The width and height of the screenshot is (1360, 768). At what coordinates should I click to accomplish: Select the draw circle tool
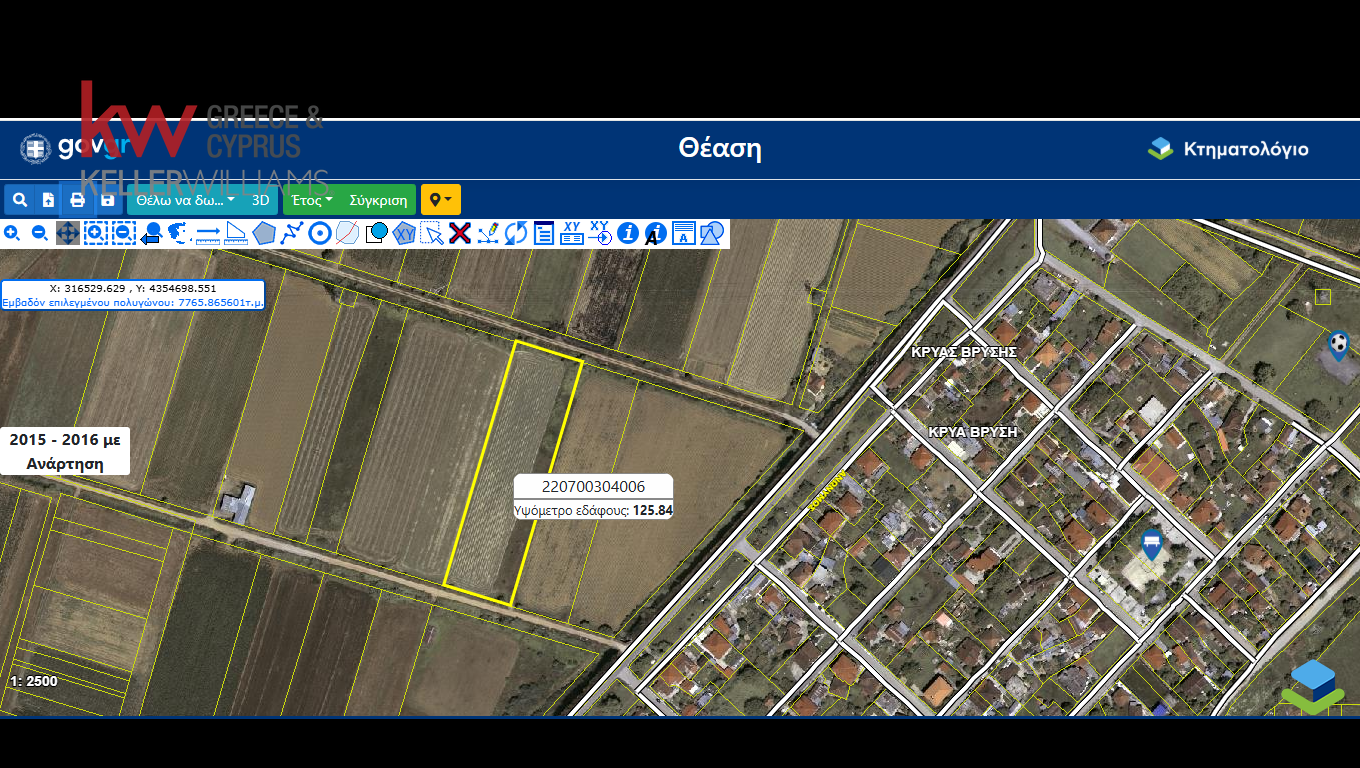320,233
